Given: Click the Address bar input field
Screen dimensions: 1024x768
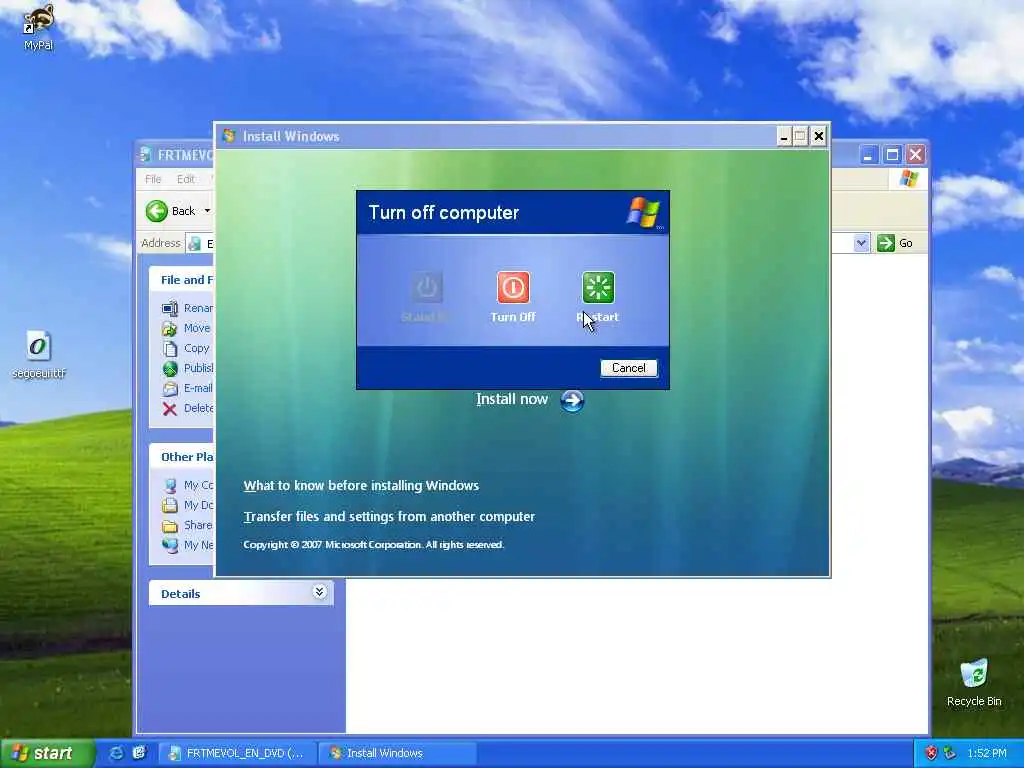Looking at the screenshot, I should click(x=200, y=244).
